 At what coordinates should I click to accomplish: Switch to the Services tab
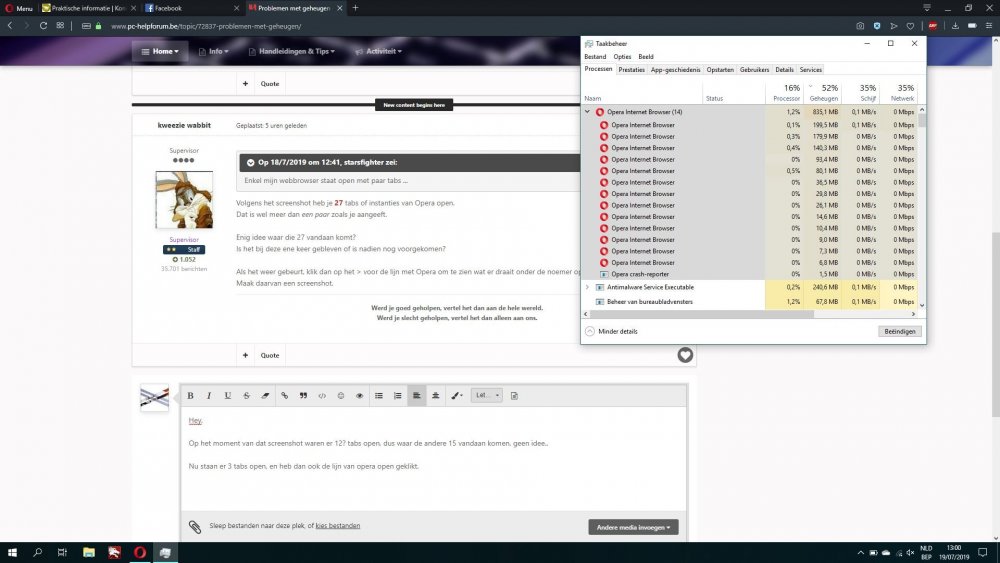coord(811,69)
